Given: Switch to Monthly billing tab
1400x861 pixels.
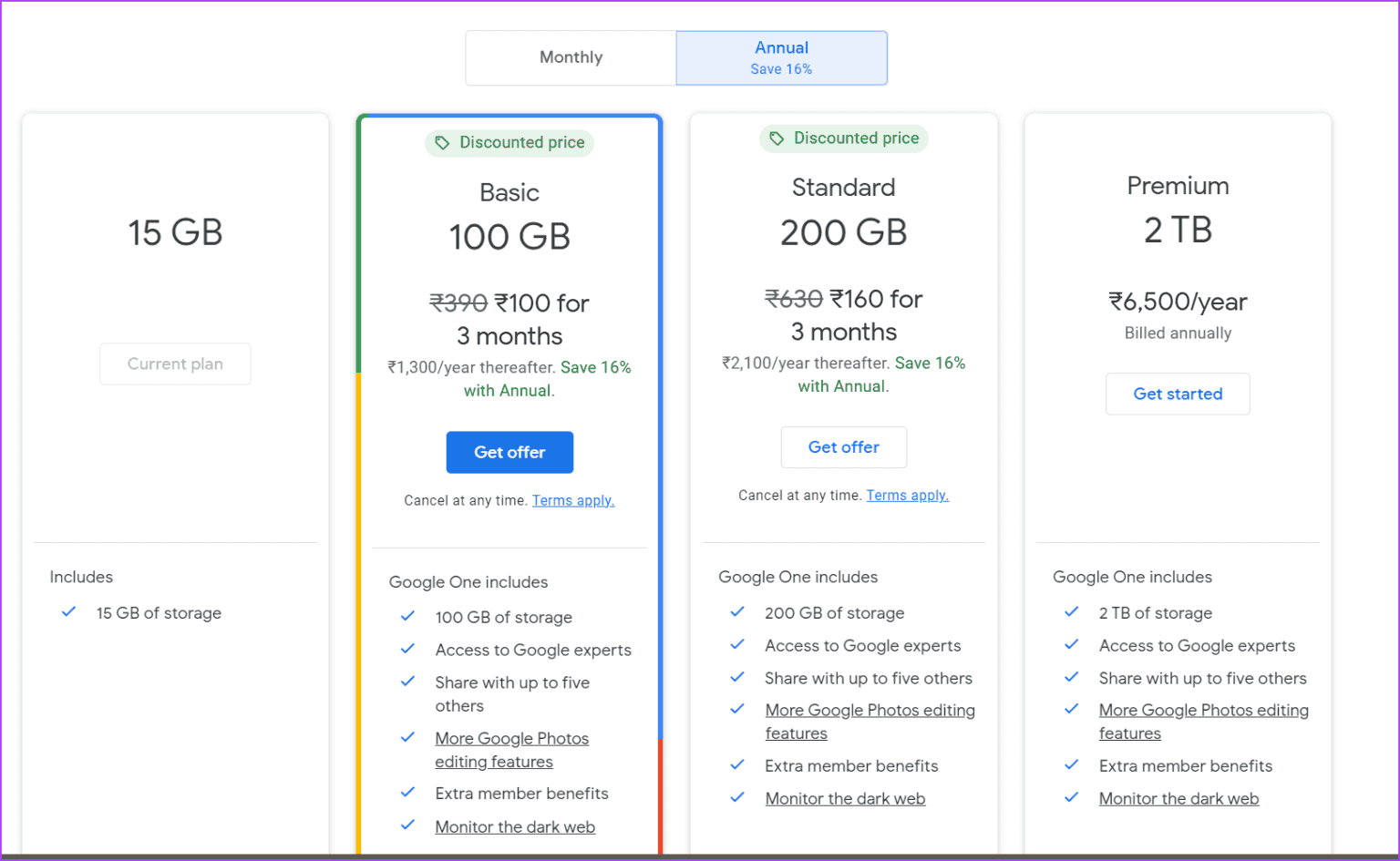Looking at the screenshot, I should pos(571,57).
